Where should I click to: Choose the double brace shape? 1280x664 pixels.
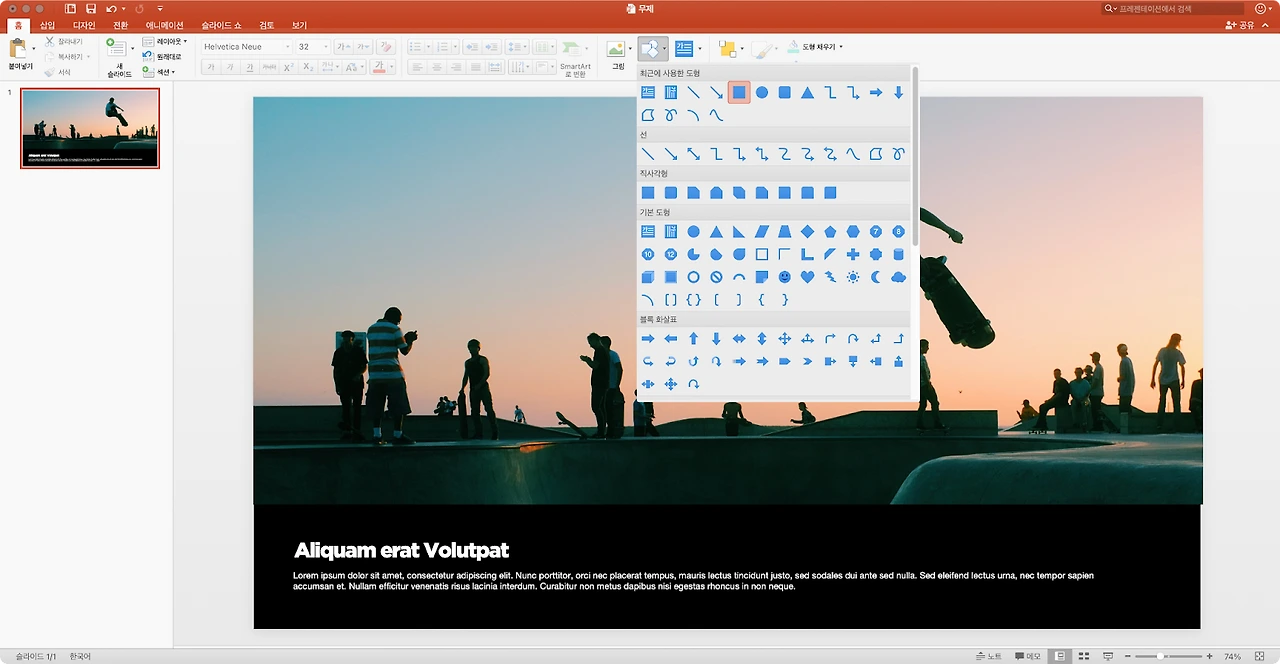[x=693, y=300]
